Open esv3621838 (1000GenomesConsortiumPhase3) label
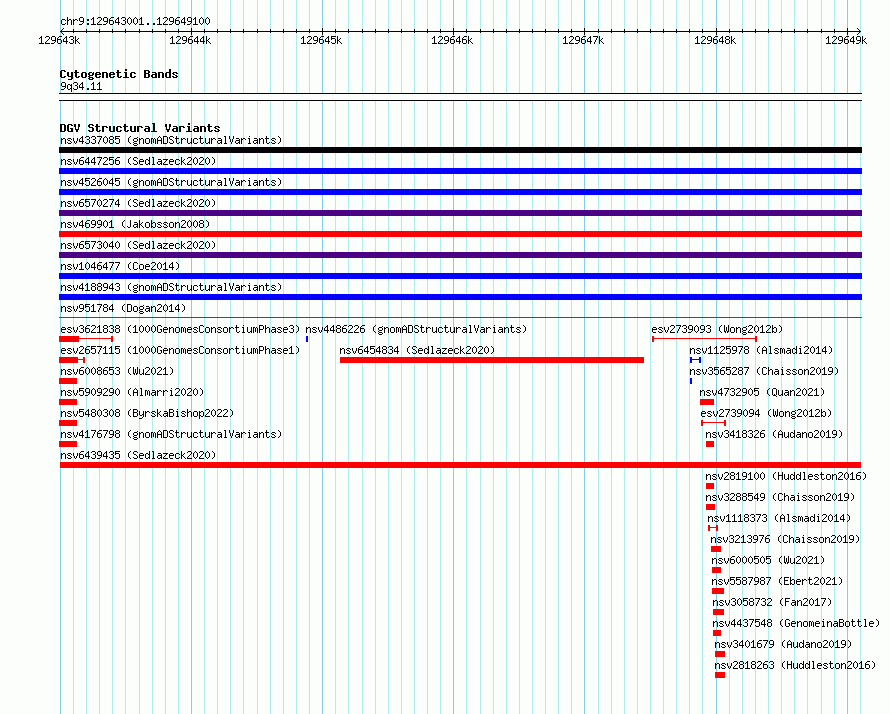890x714 pixels. click(180, 329)
